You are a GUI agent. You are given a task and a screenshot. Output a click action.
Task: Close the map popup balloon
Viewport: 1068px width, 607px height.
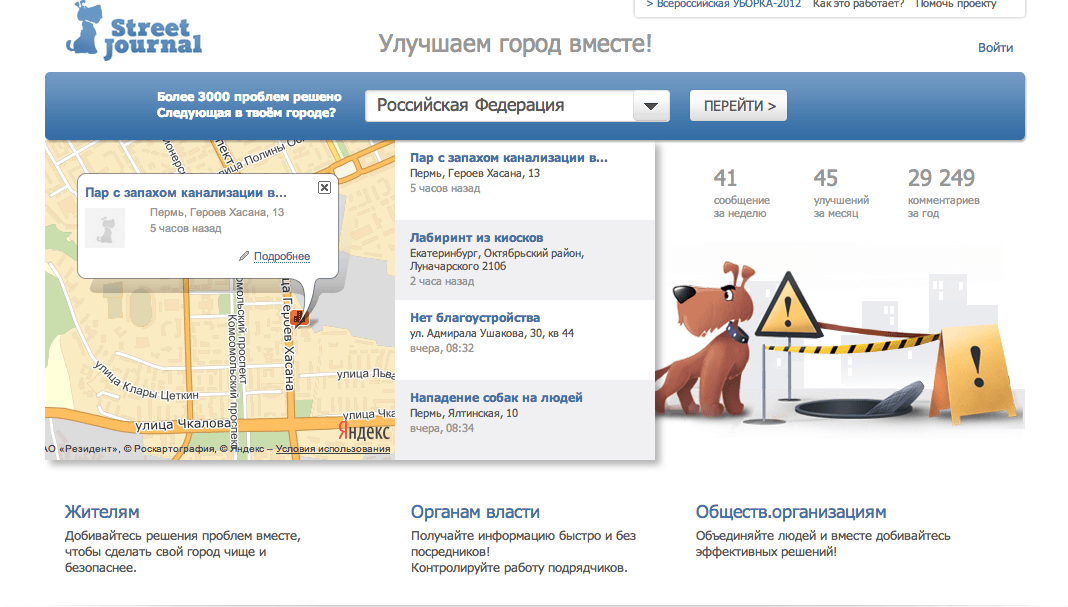[324, 188]
